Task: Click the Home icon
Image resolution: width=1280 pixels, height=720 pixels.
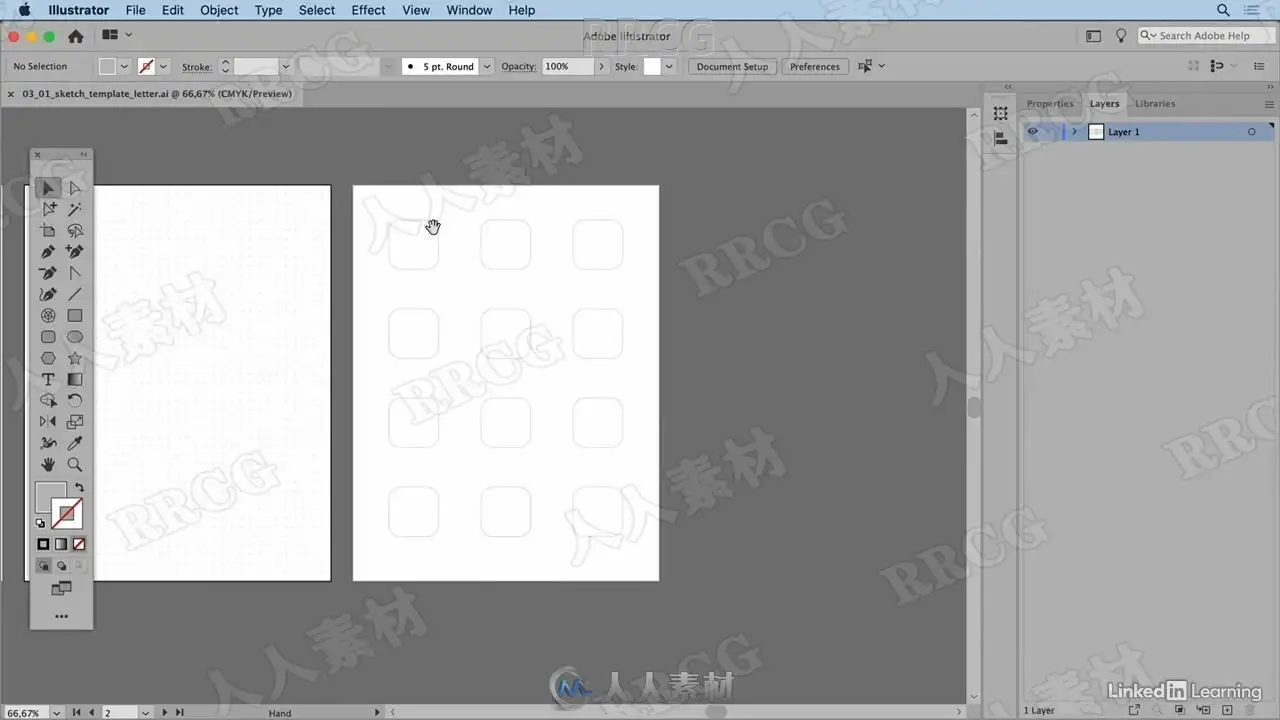Action: [x=75, y=36]
